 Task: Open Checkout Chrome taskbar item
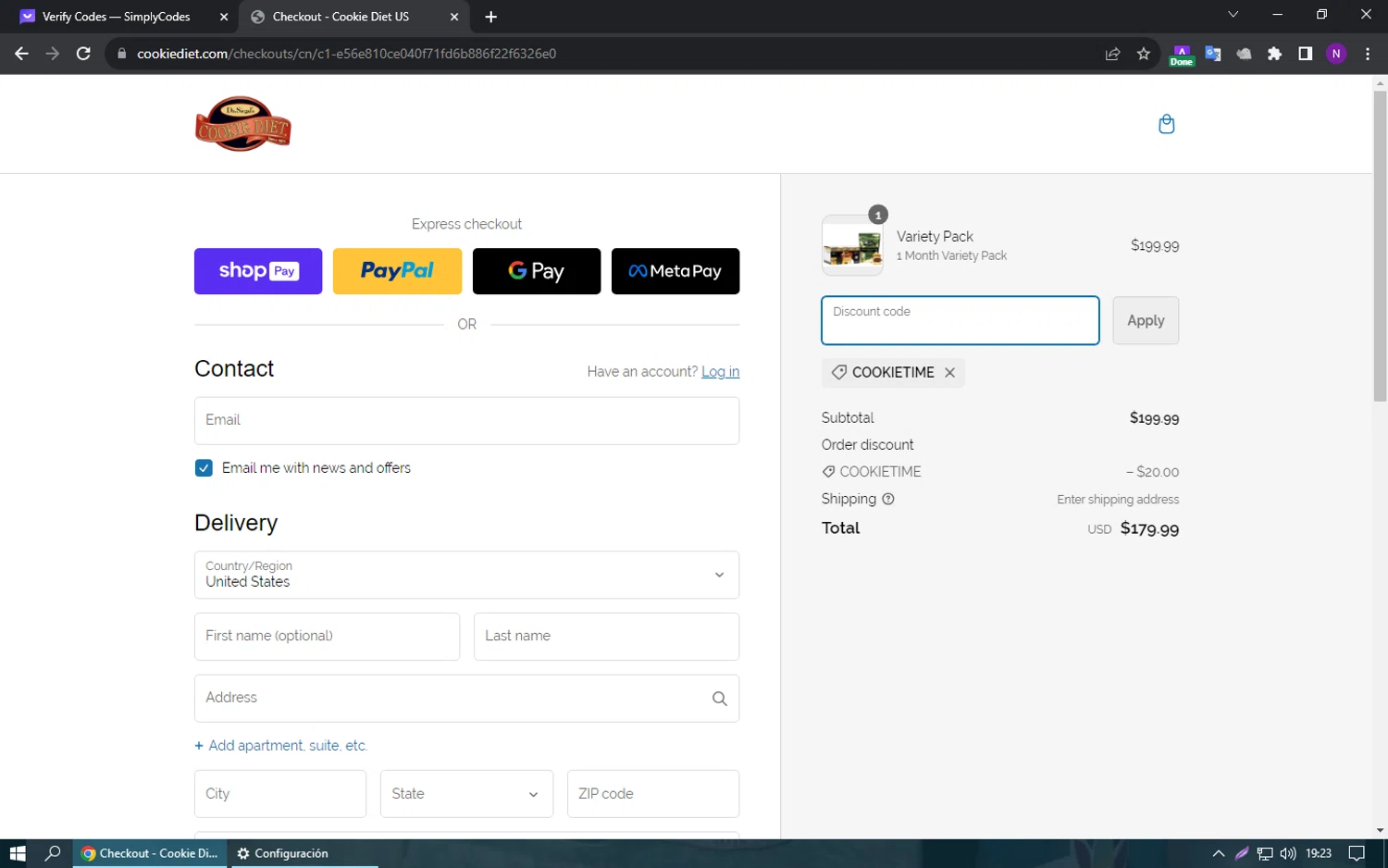tap(151, 853)
